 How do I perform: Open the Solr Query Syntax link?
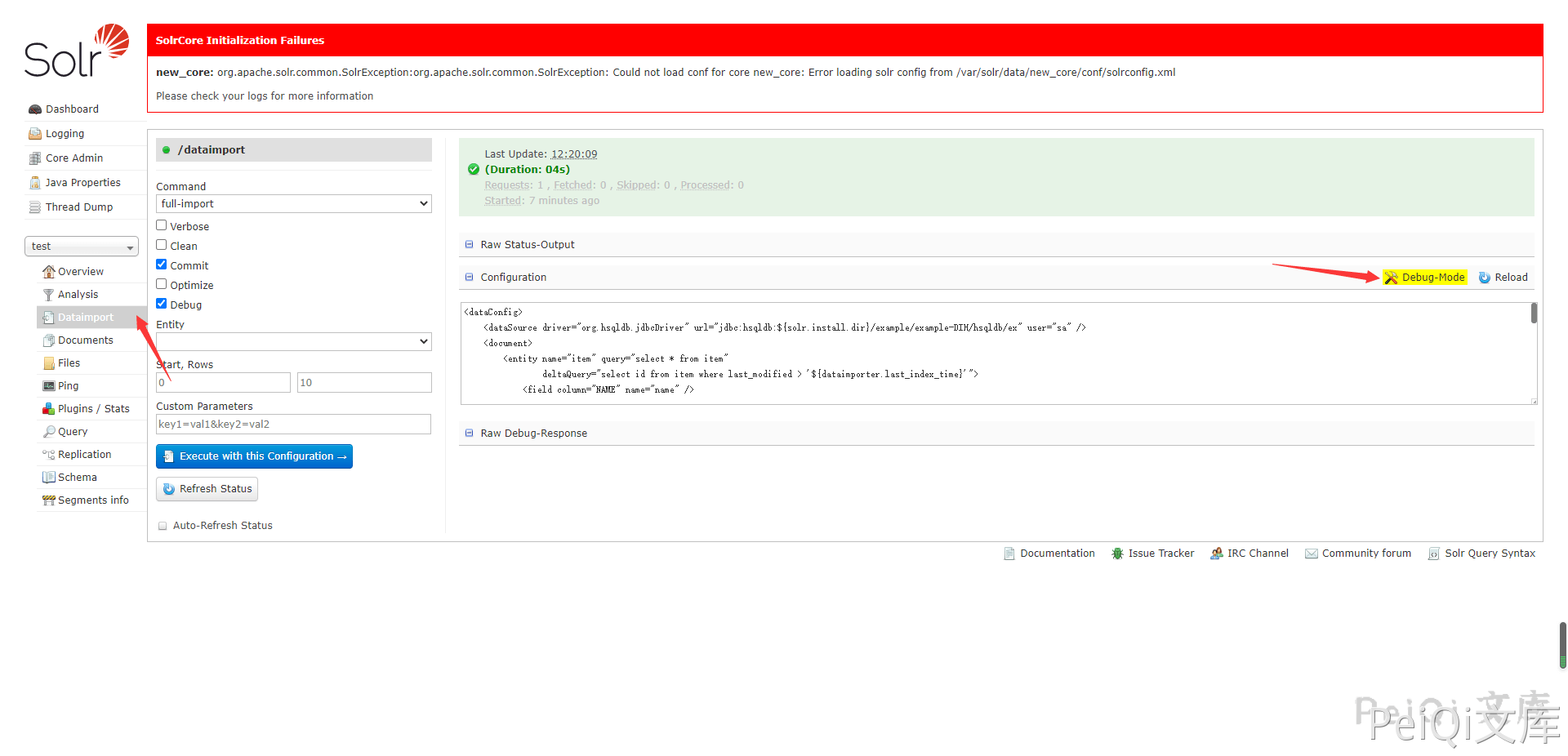tap(1490, 554)
